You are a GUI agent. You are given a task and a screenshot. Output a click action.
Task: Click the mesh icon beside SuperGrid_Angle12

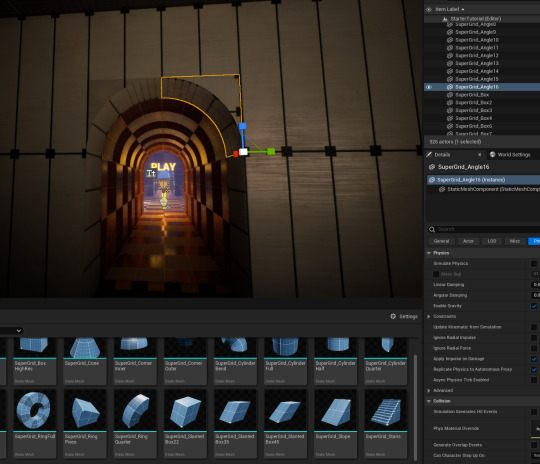[x=450, y=55]
